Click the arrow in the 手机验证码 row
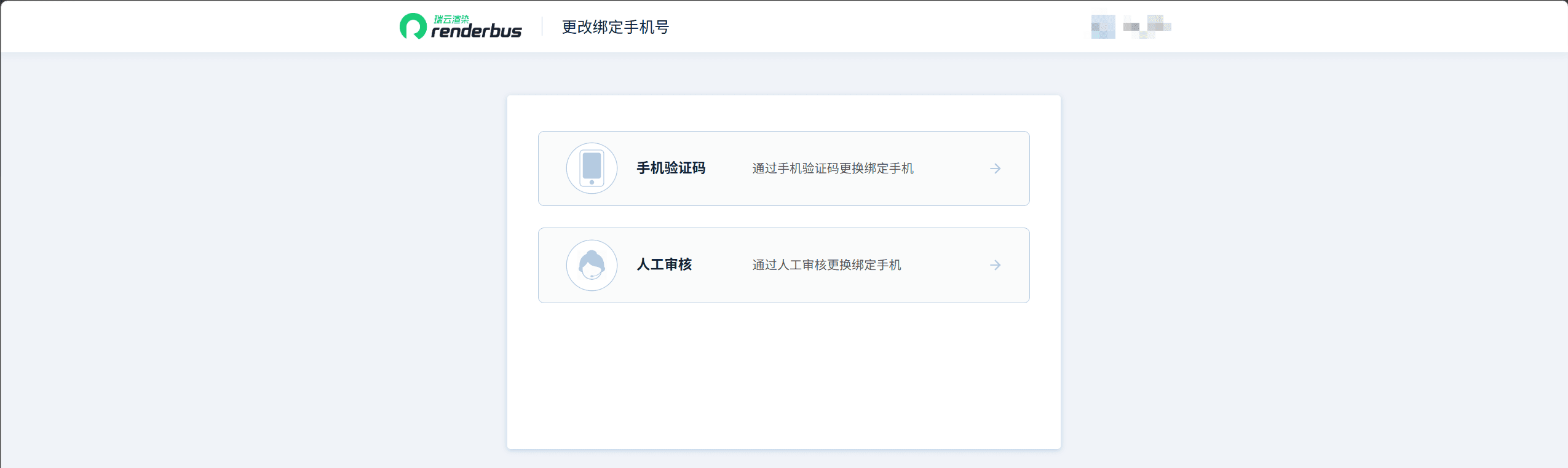Image resolution: width=1568 pixels, height=468 pixels. pos(996,169)
